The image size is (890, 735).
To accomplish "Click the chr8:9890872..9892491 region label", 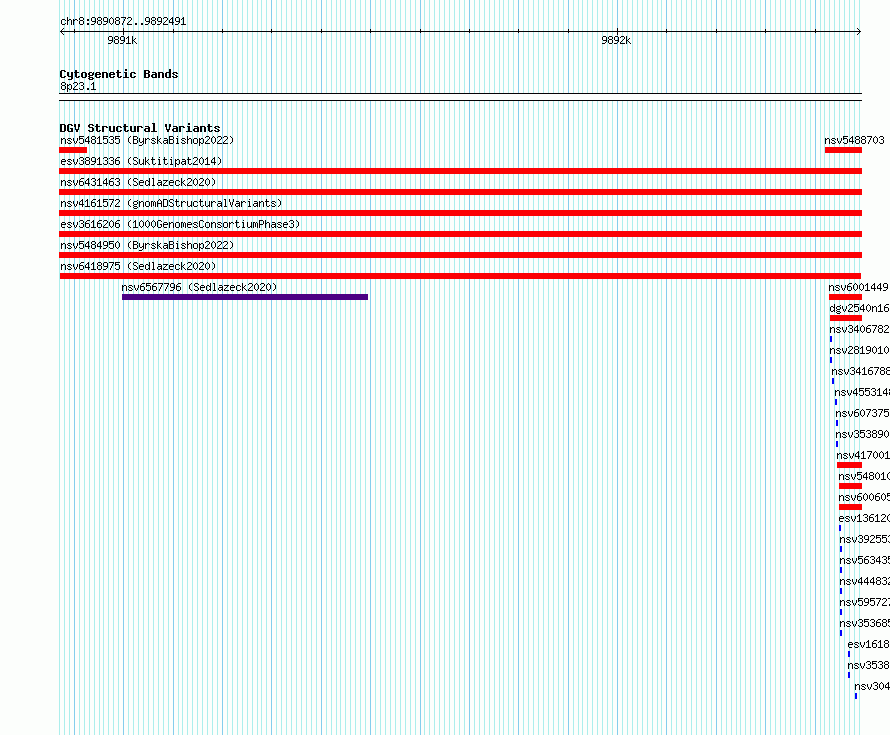I will pos(123,21).
